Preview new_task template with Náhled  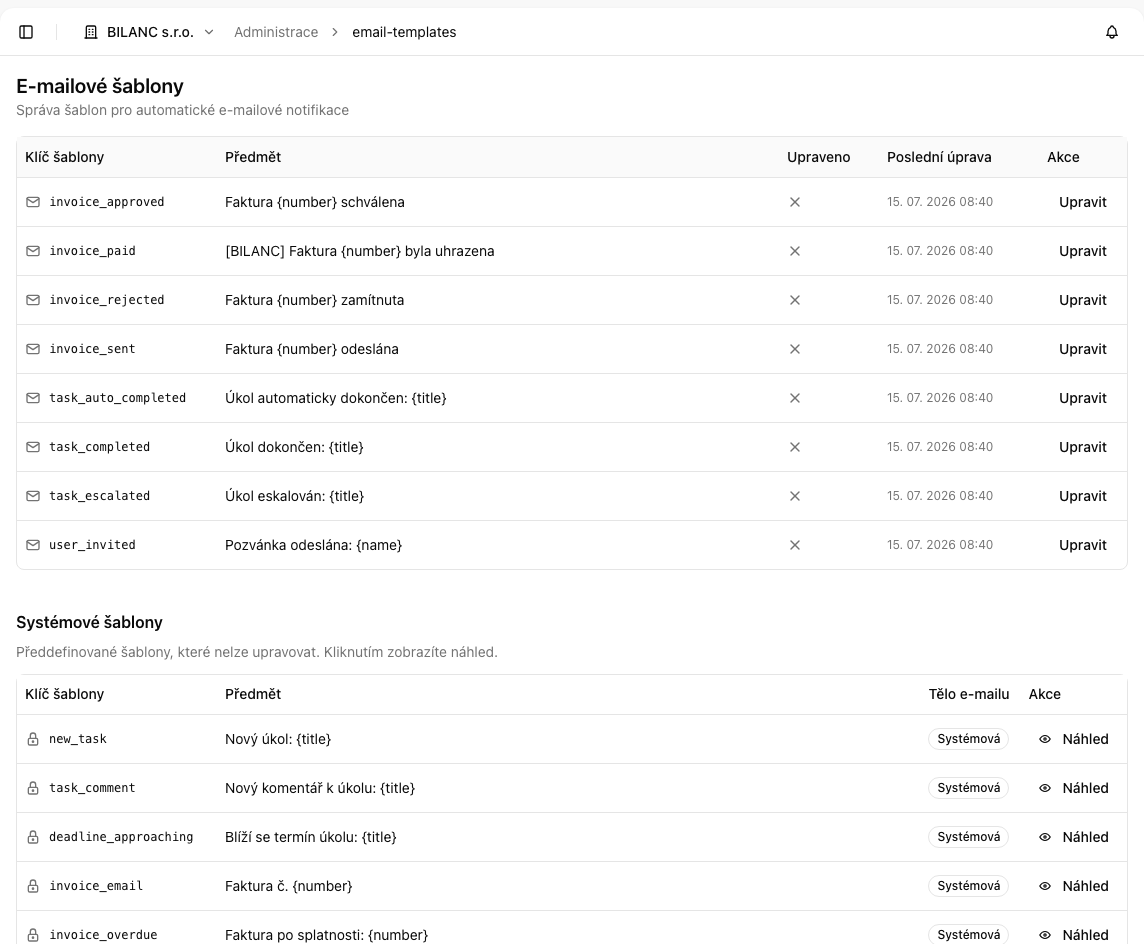click(x=1074, y=739)
